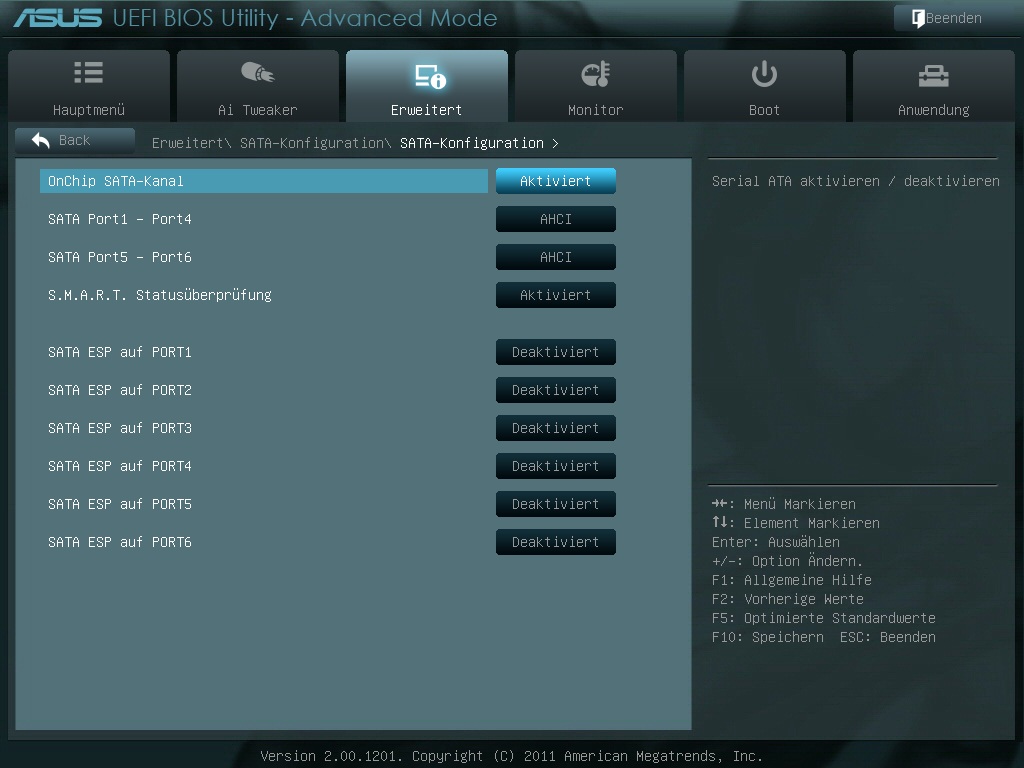This screenshot has height=768, width=1024.
Task: Switch to the Anwendung tab
Action: click(x=934, y=86)
